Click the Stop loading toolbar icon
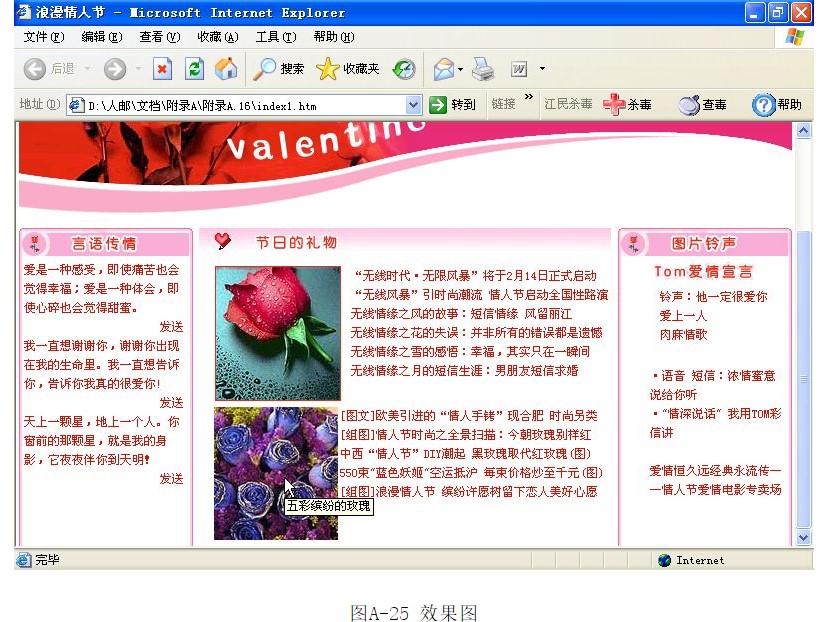This screenshot has width=824, height=622. click(x=162, y=69)
